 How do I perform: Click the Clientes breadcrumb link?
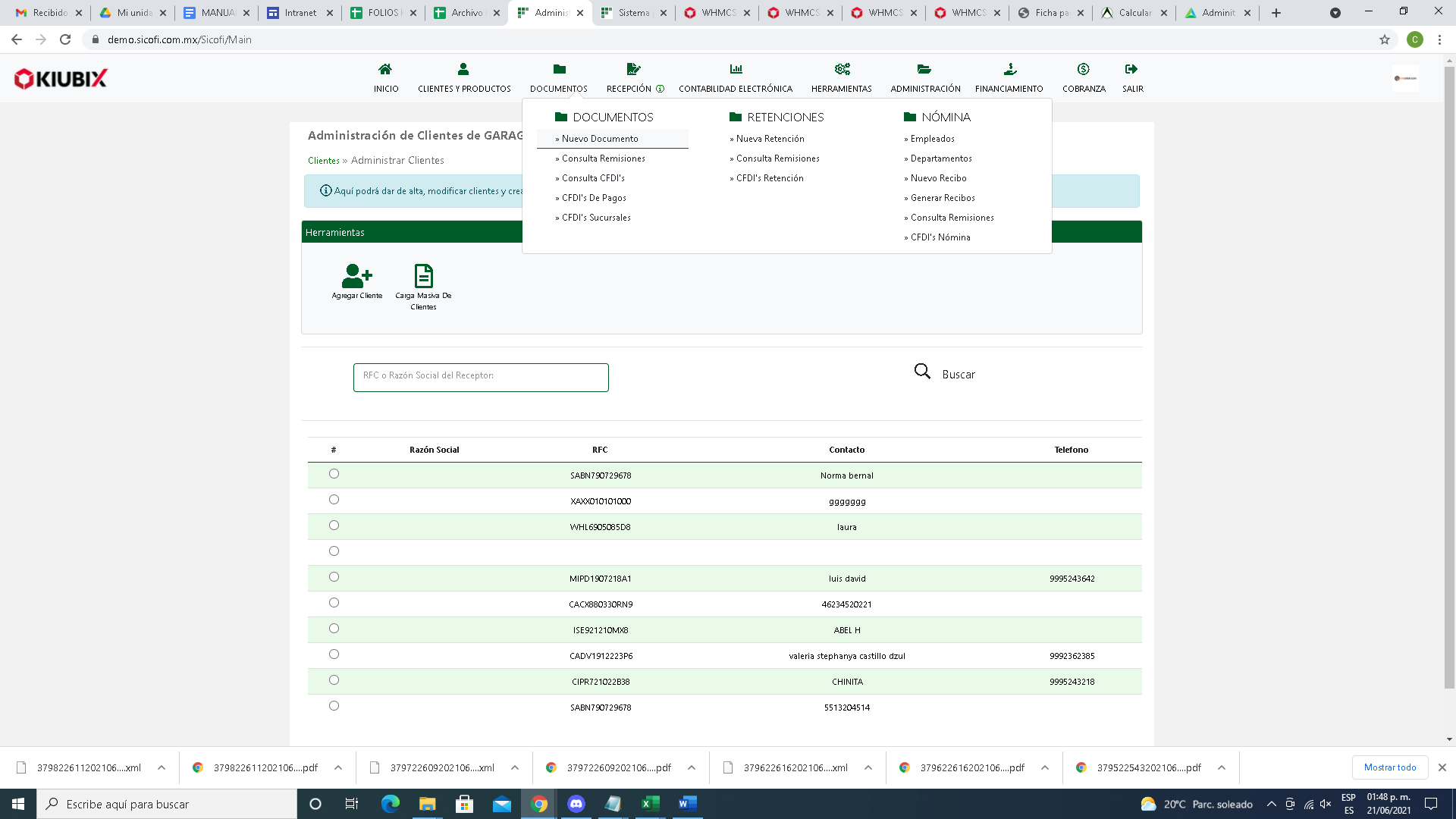324,161
